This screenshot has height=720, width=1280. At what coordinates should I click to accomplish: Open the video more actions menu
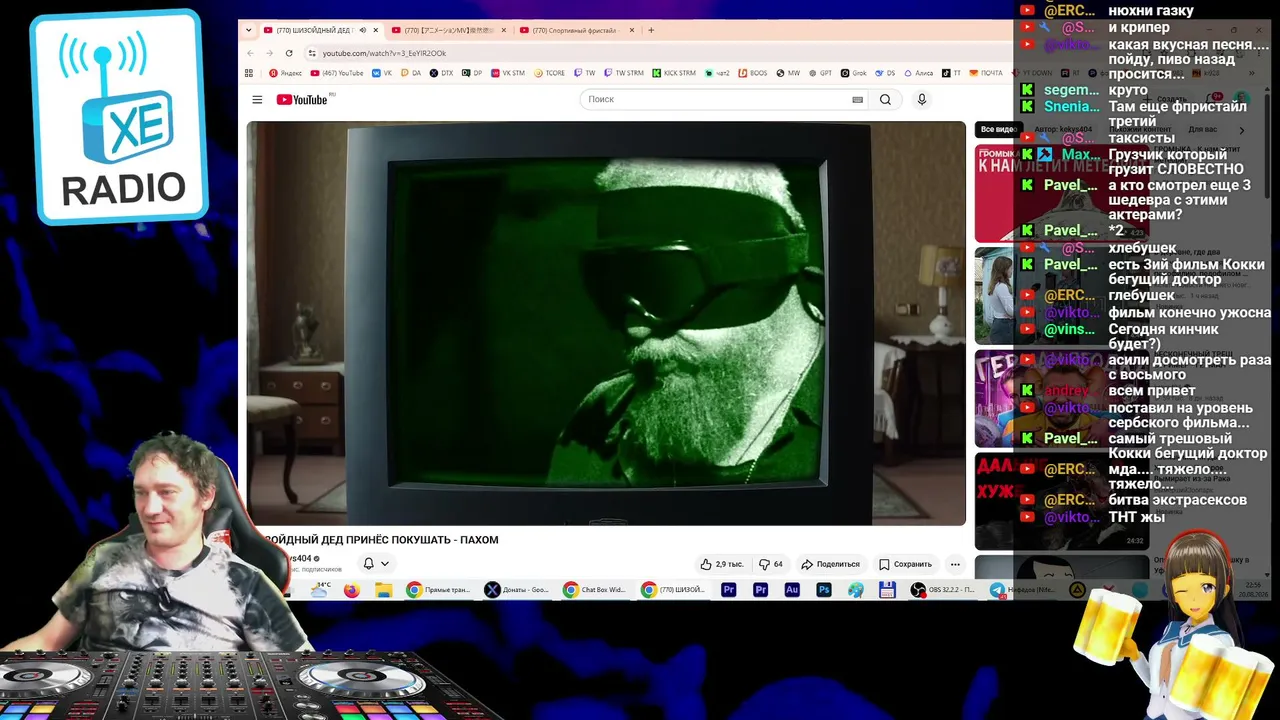(x=955, y=564)
